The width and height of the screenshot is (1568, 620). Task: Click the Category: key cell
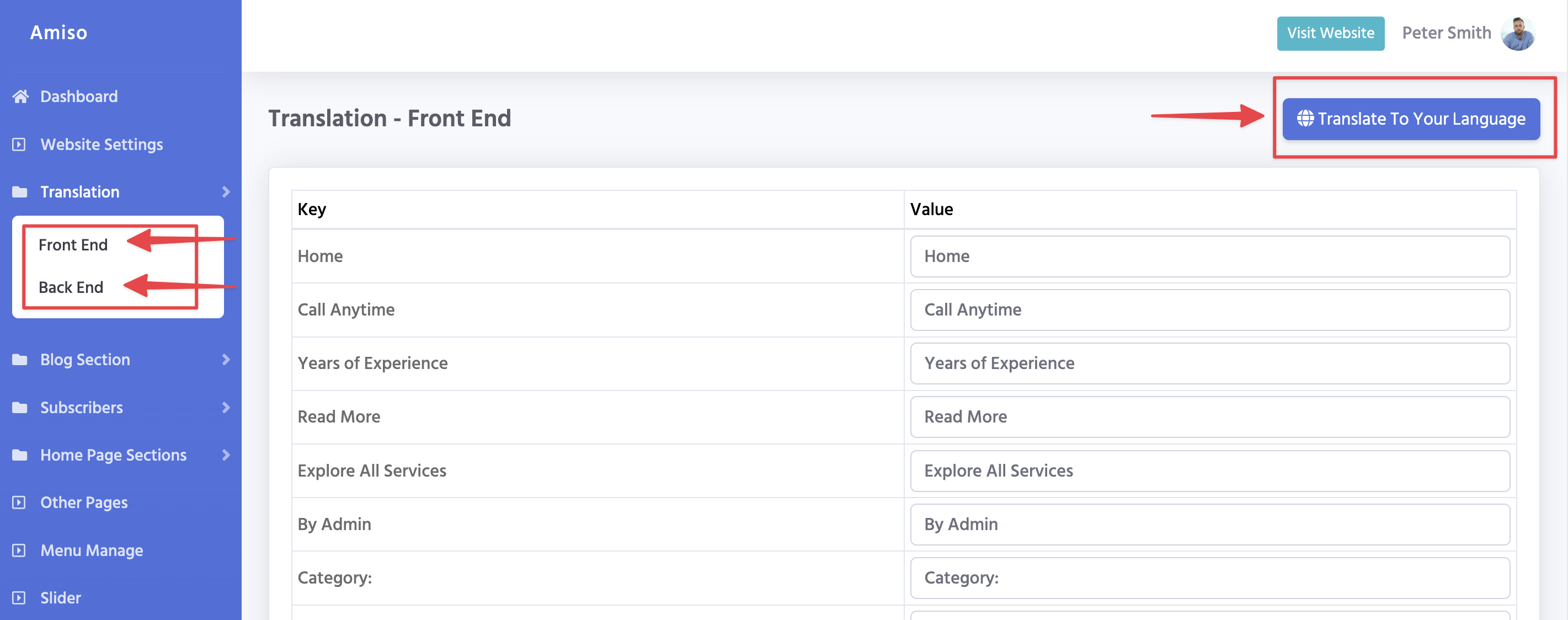598,578
